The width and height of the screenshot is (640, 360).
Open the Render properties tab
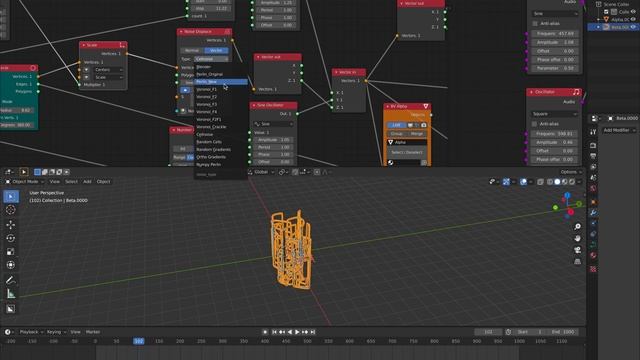(593, 146)
